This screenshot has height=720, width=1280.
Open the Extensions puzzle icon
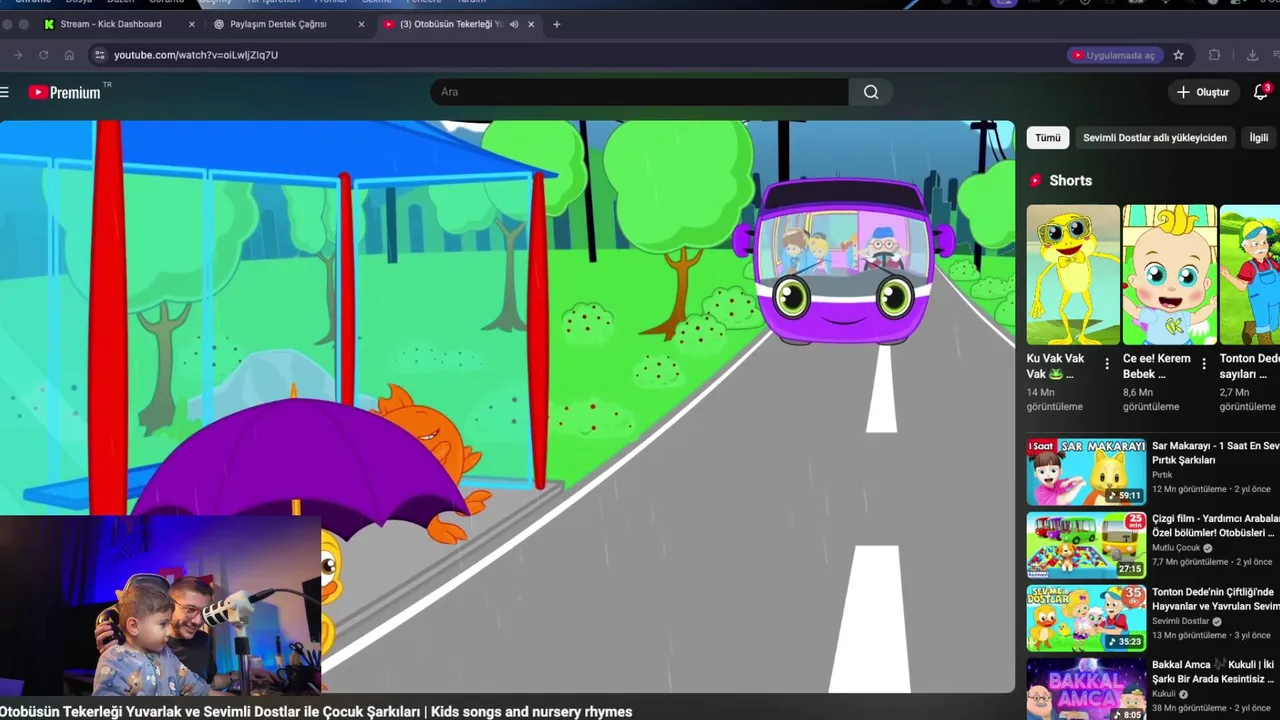point(1214,55)
